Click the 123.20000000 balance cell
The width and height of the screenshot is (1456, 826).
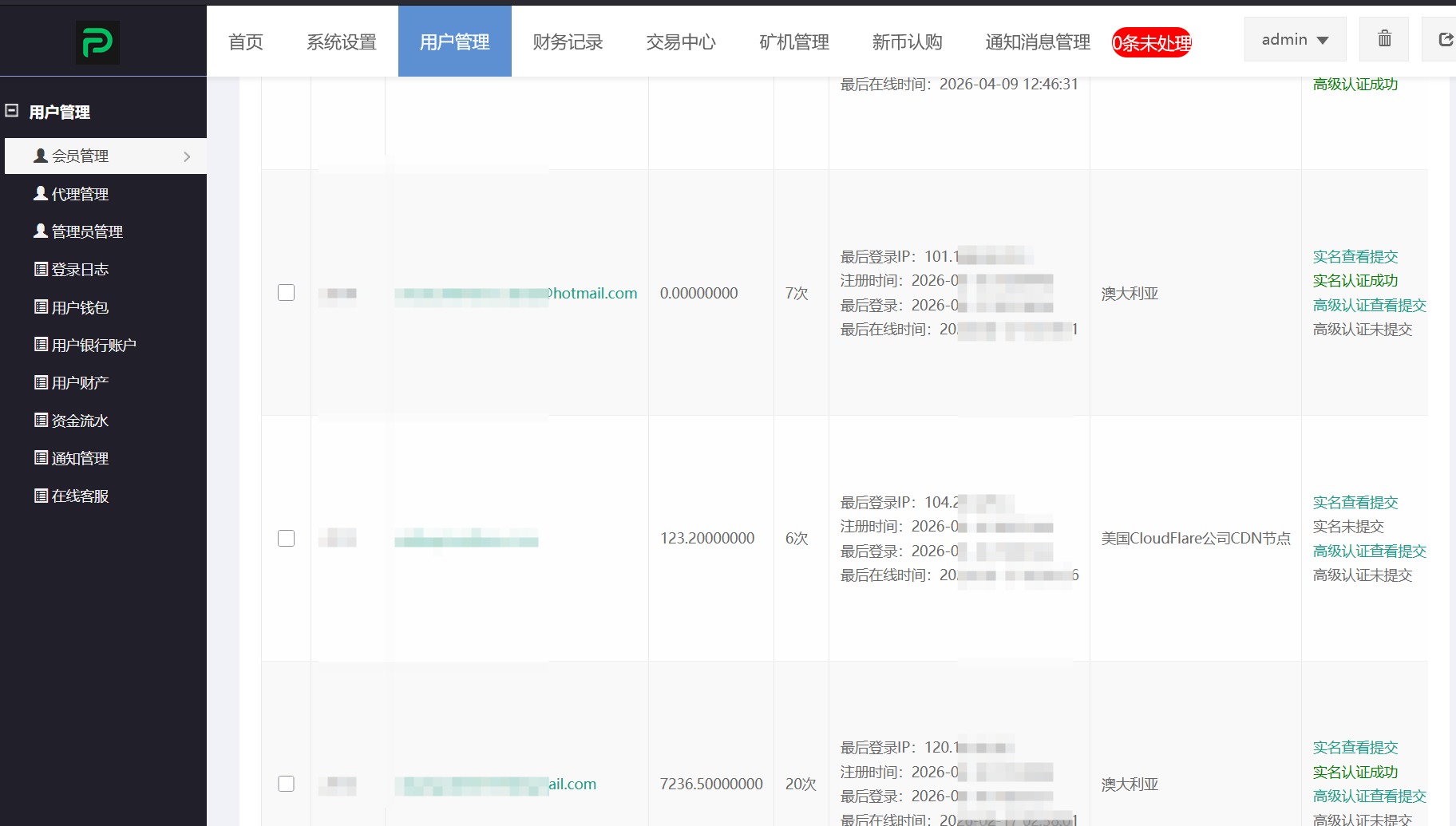[707, 538]
